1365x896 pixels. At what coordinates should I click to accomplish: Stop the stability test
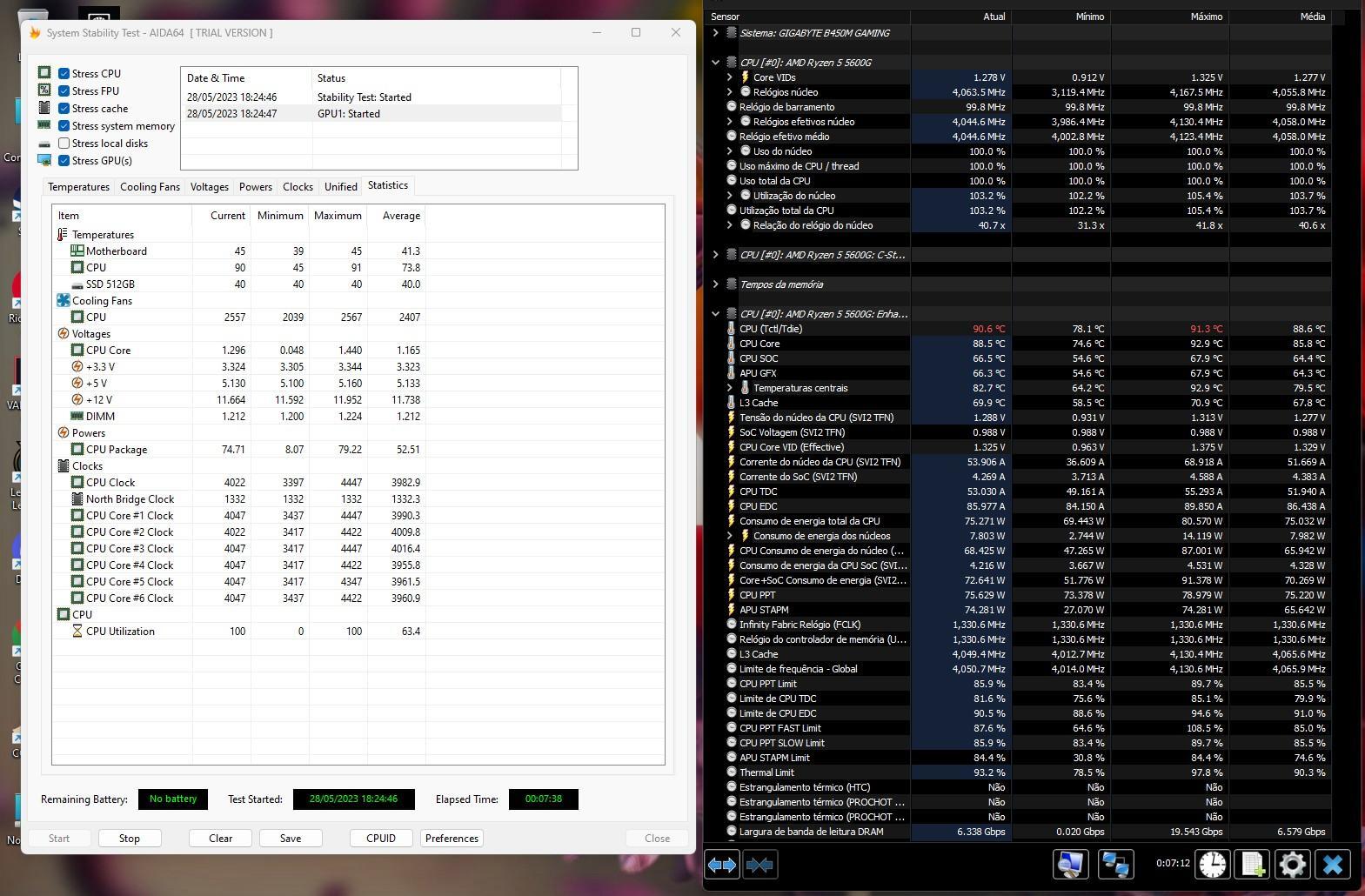(x=130, y=839)
